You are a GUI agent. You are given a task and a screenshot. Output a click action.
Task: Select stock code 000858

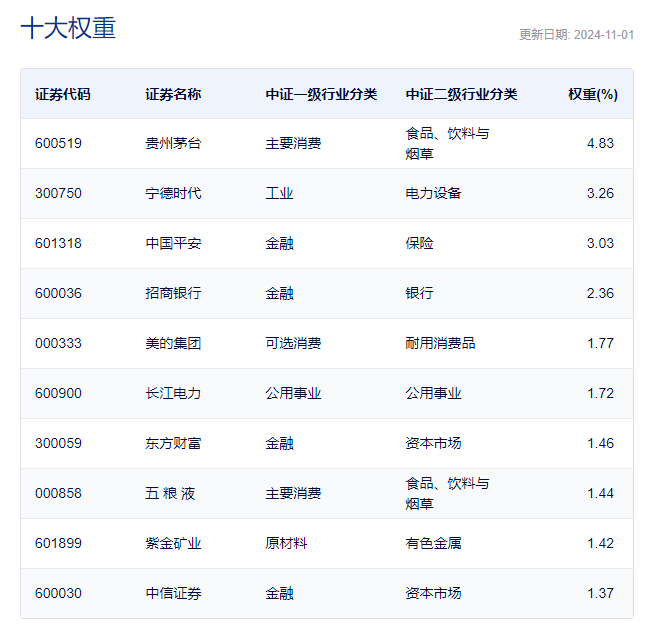click(58, 493)
